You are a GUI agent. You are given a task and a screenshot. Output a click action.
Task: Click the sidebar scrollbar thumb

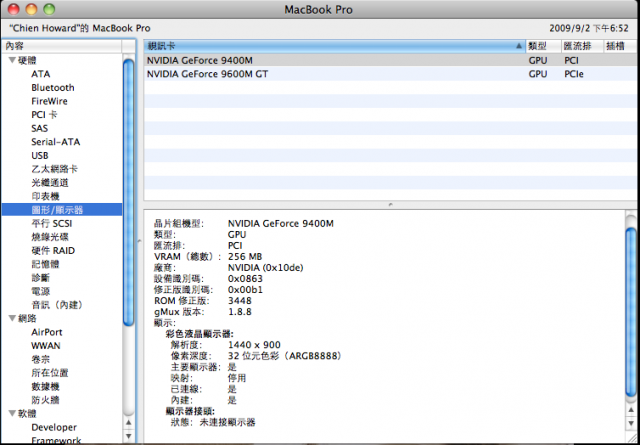(129, 192)
